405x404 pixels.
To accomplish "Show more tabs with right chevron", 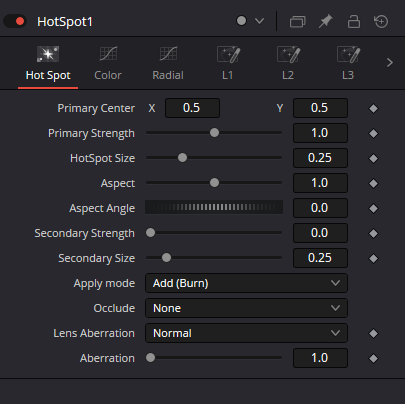I will pos(390,63).
